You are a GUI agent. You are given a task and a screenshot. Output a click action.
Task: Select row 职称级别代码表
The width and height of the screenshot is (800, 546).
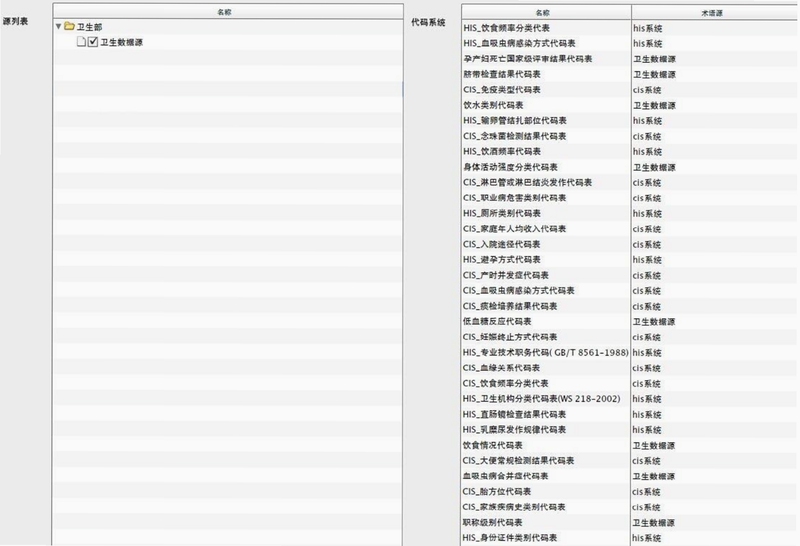click(630, 523)
